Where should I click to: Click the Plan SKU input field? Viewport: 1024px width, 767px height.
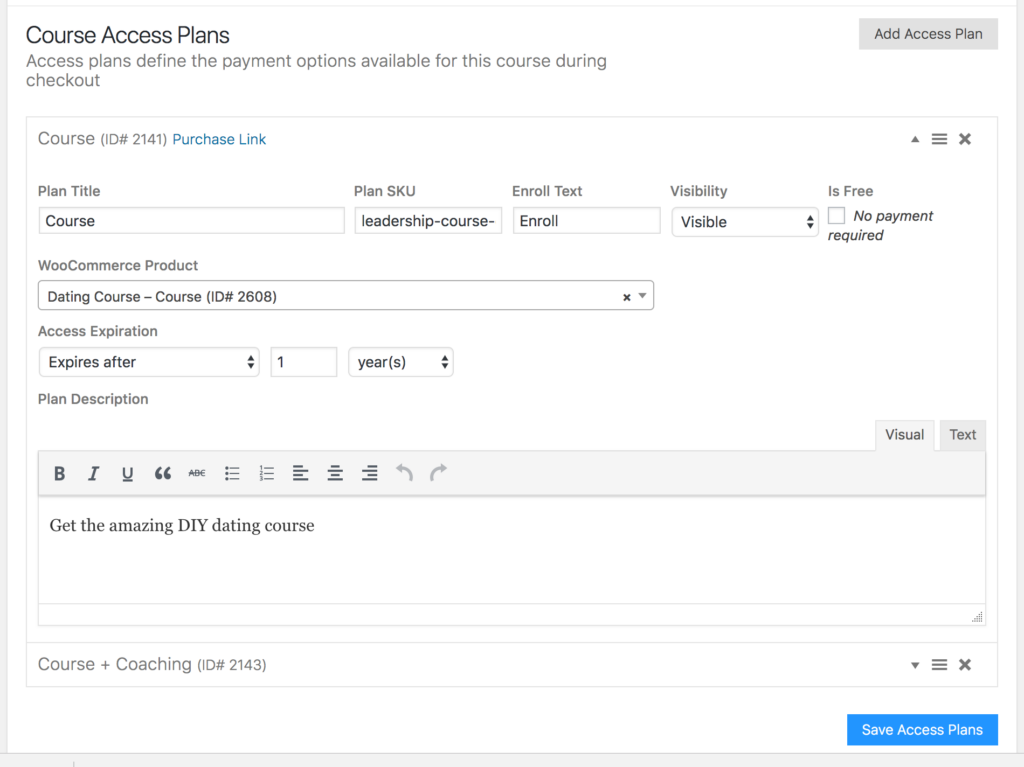tap(428, 221)
